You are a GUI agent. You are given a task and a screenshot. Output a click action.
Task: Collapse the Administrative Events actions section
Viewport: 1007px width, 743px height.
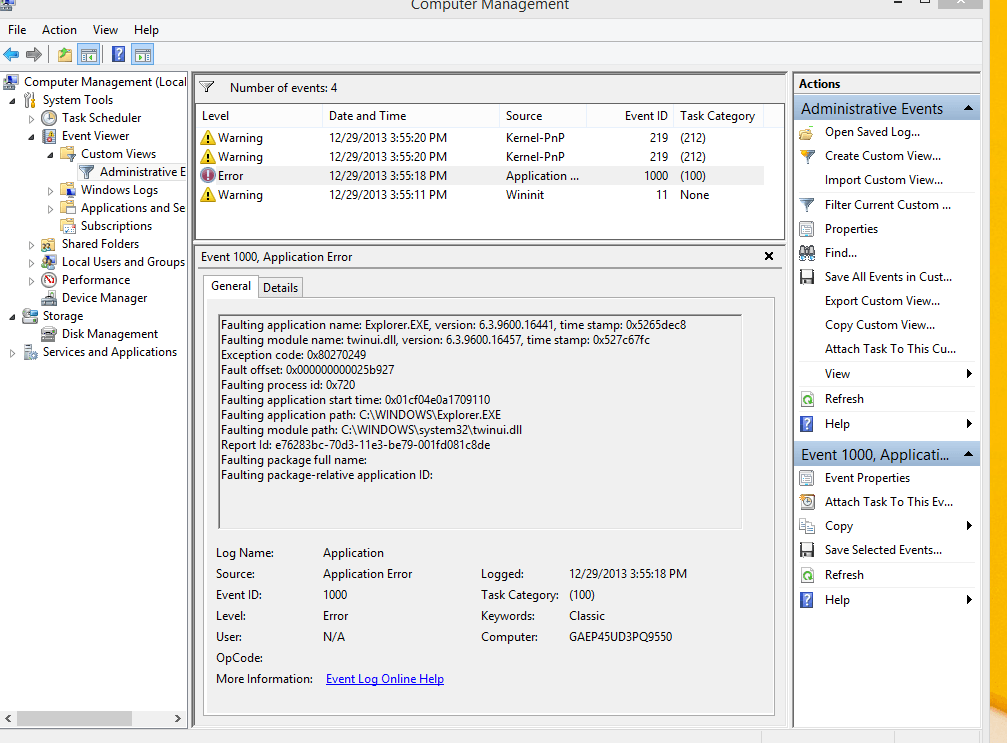968,109
